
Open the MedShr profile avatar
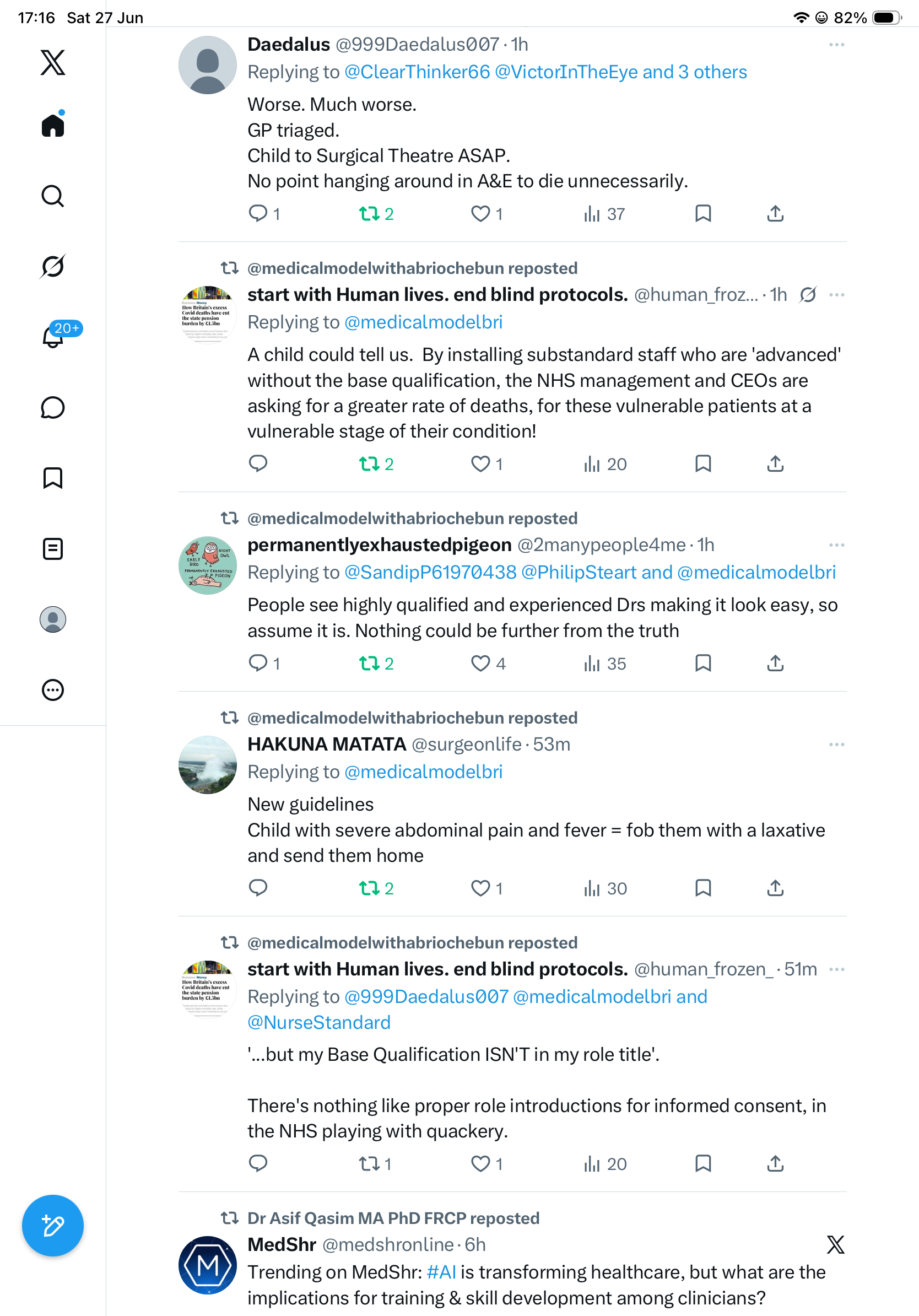[x=207, y=1265]
